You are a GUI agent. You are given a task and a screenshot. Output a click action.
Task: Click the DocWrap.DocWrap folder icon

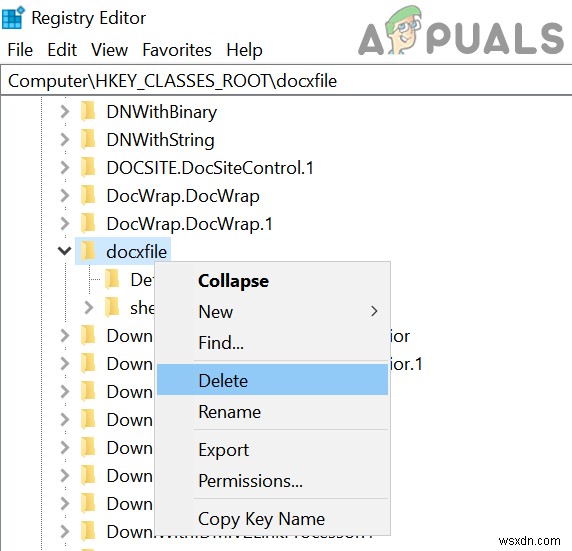[88, 195]
